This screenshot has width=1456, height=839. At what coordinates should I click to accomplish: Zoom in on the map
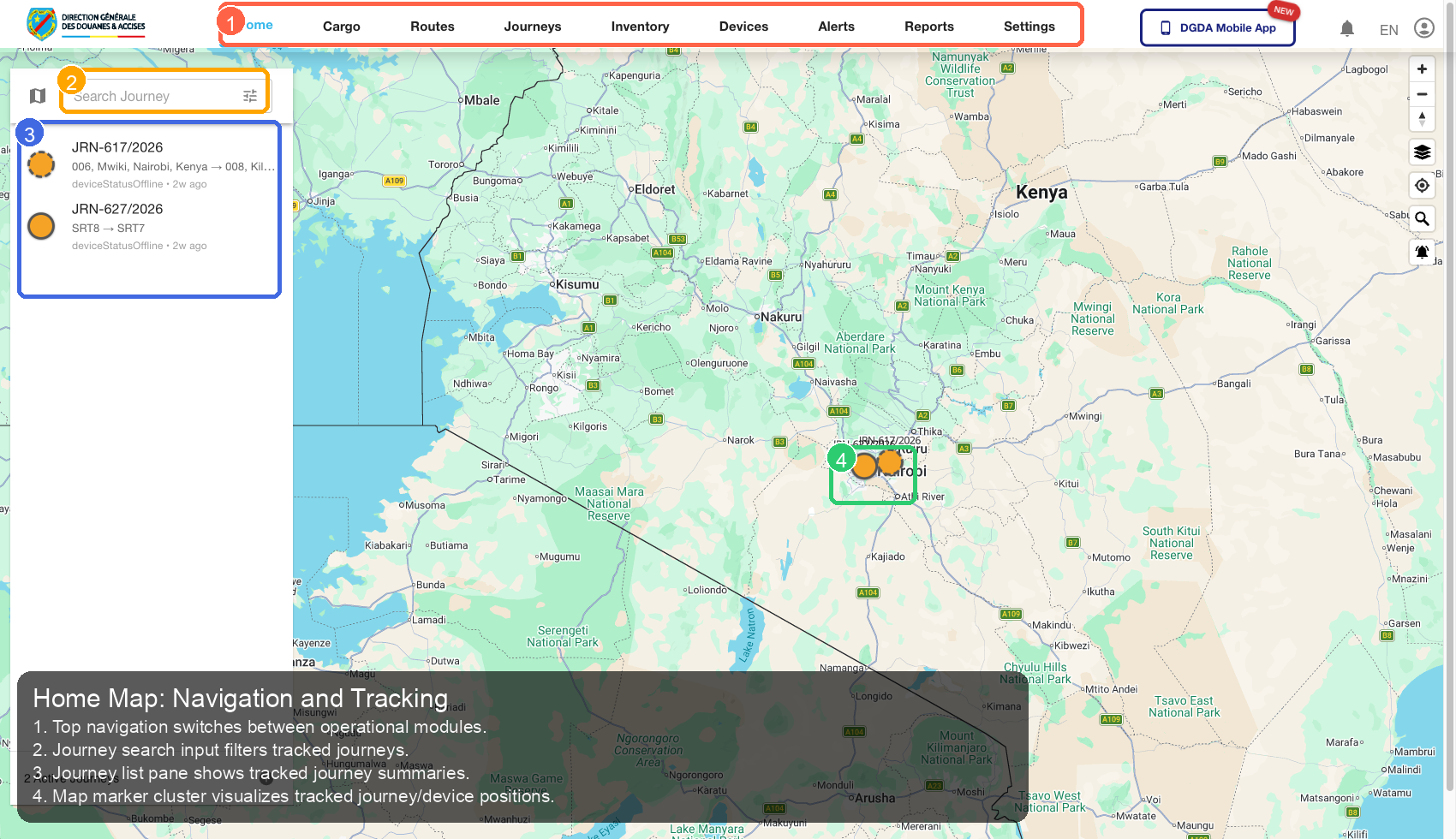(x=1422, y=69)
